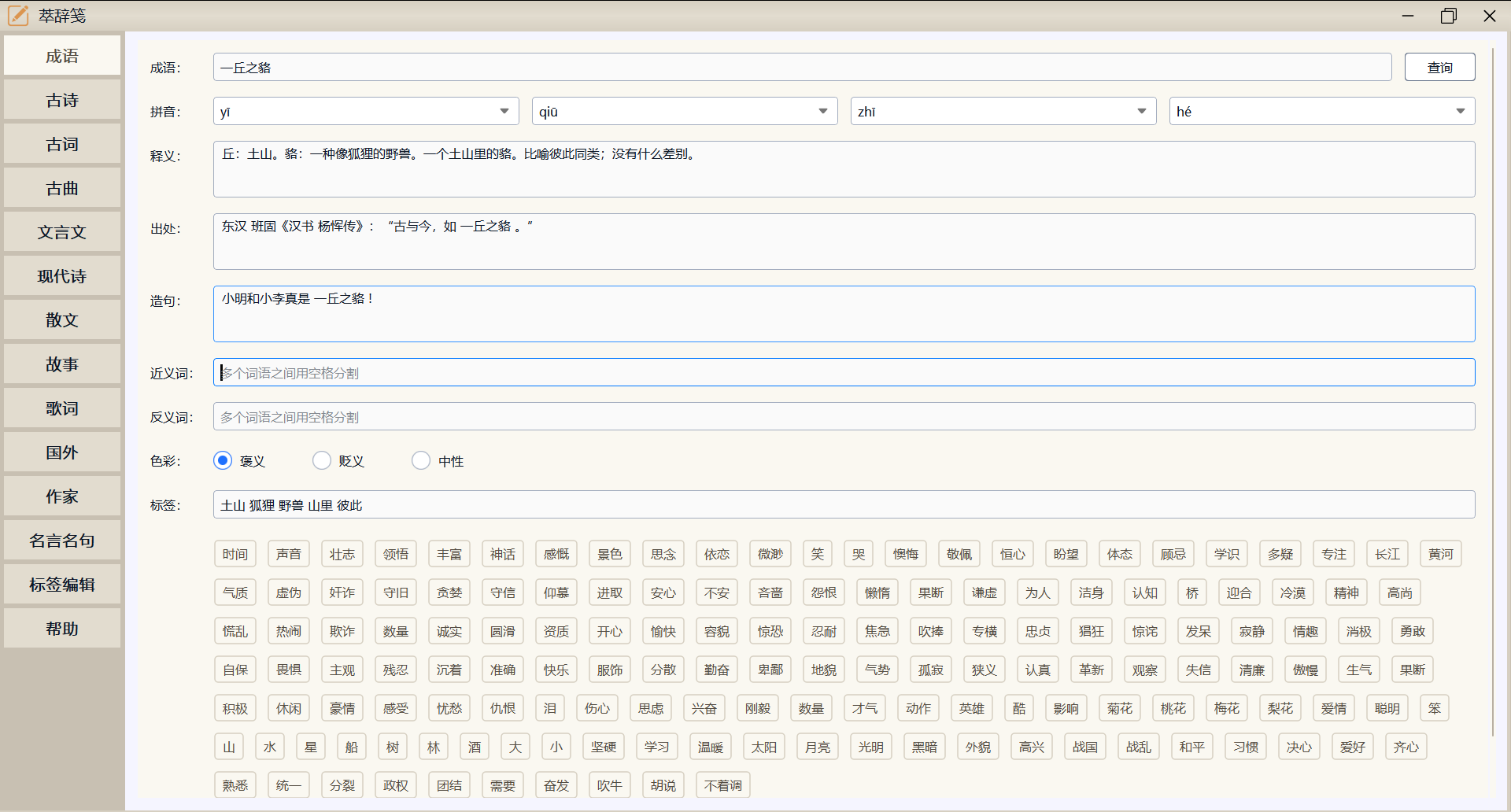Click the 酒 tag
The width and height of the screenshot is (1511, 812).
(475, 747)
